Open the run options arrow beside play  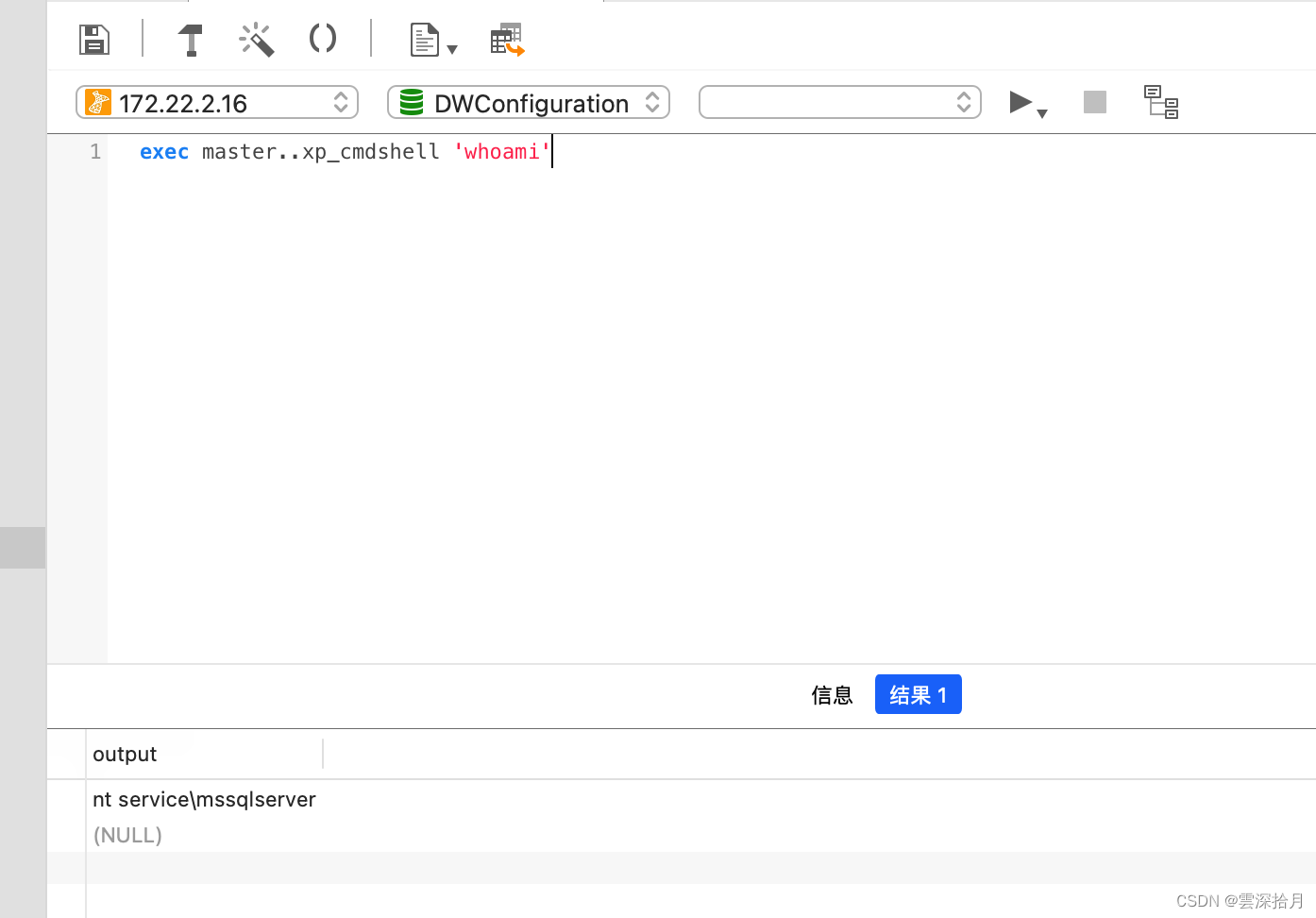1042,113
